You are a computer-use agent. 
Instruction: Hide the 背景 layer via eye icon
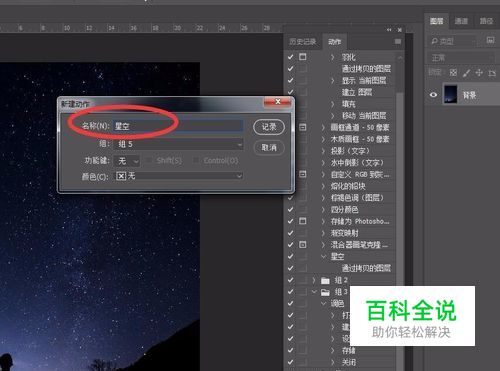(433, 95)
